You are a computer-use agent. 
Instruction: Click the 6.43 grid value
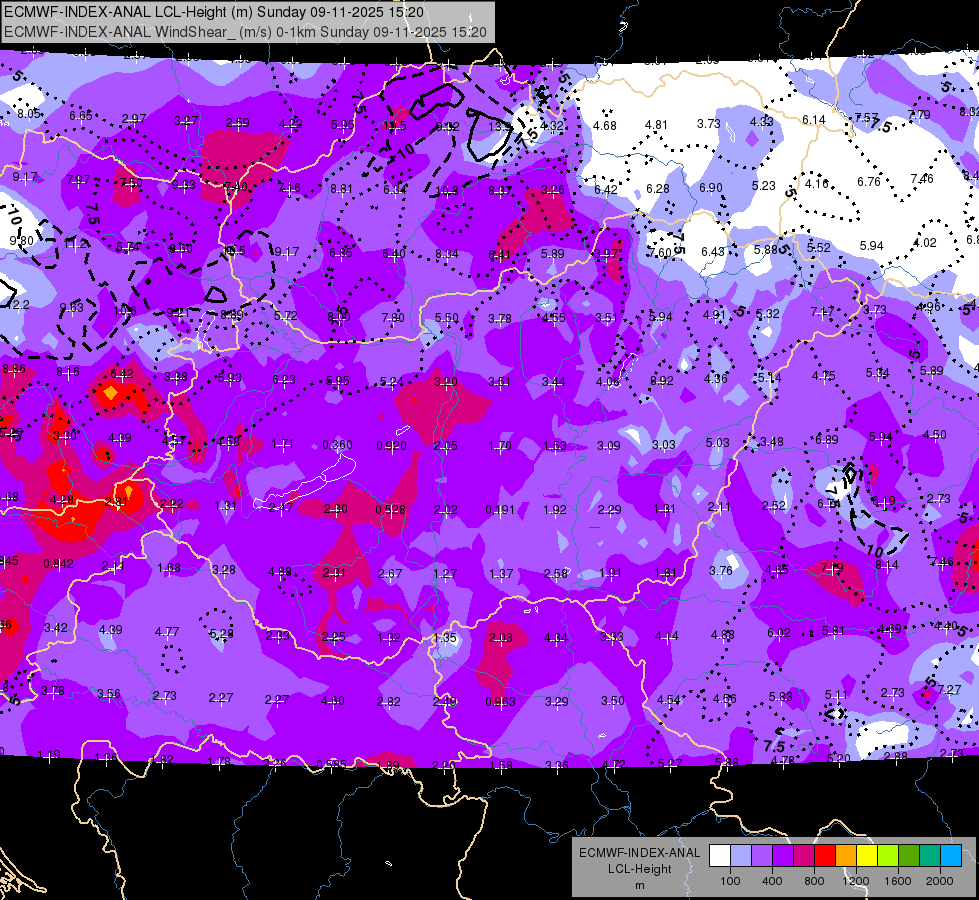pyautogui.click(x=712, y=252)
